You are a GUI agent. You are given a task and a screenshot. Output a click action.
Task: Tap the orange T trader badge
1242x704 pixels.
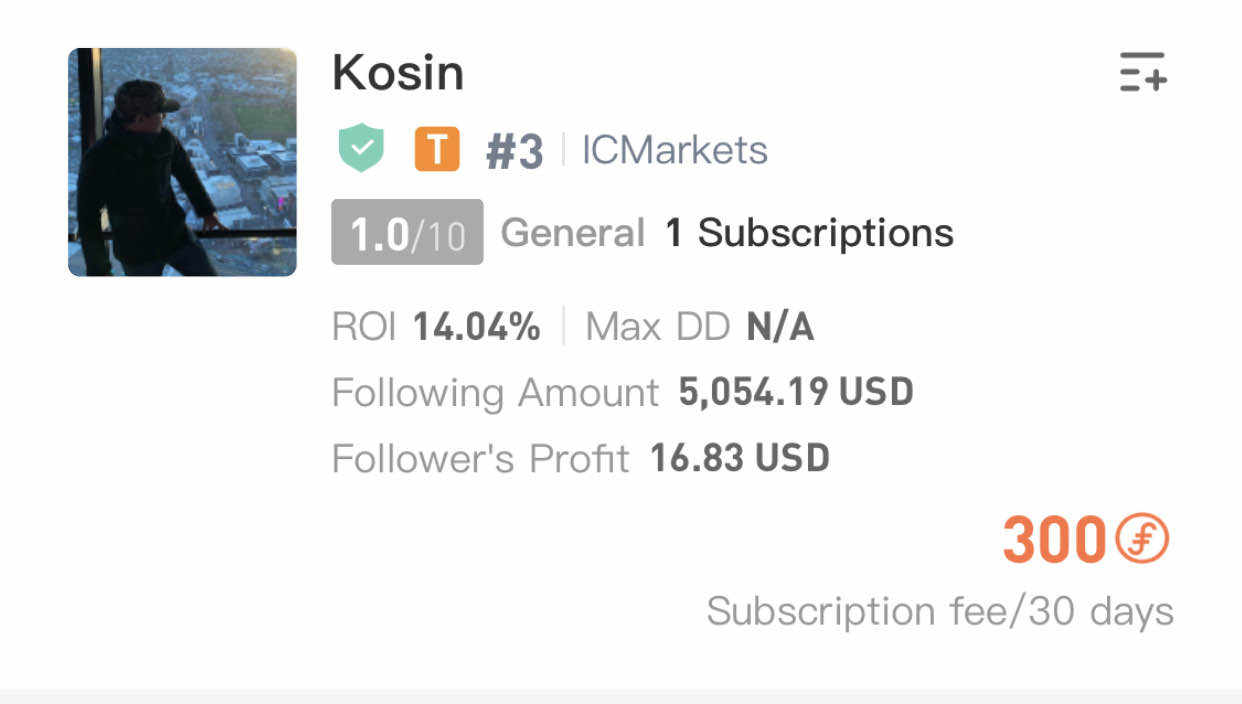tap(437, 150)
